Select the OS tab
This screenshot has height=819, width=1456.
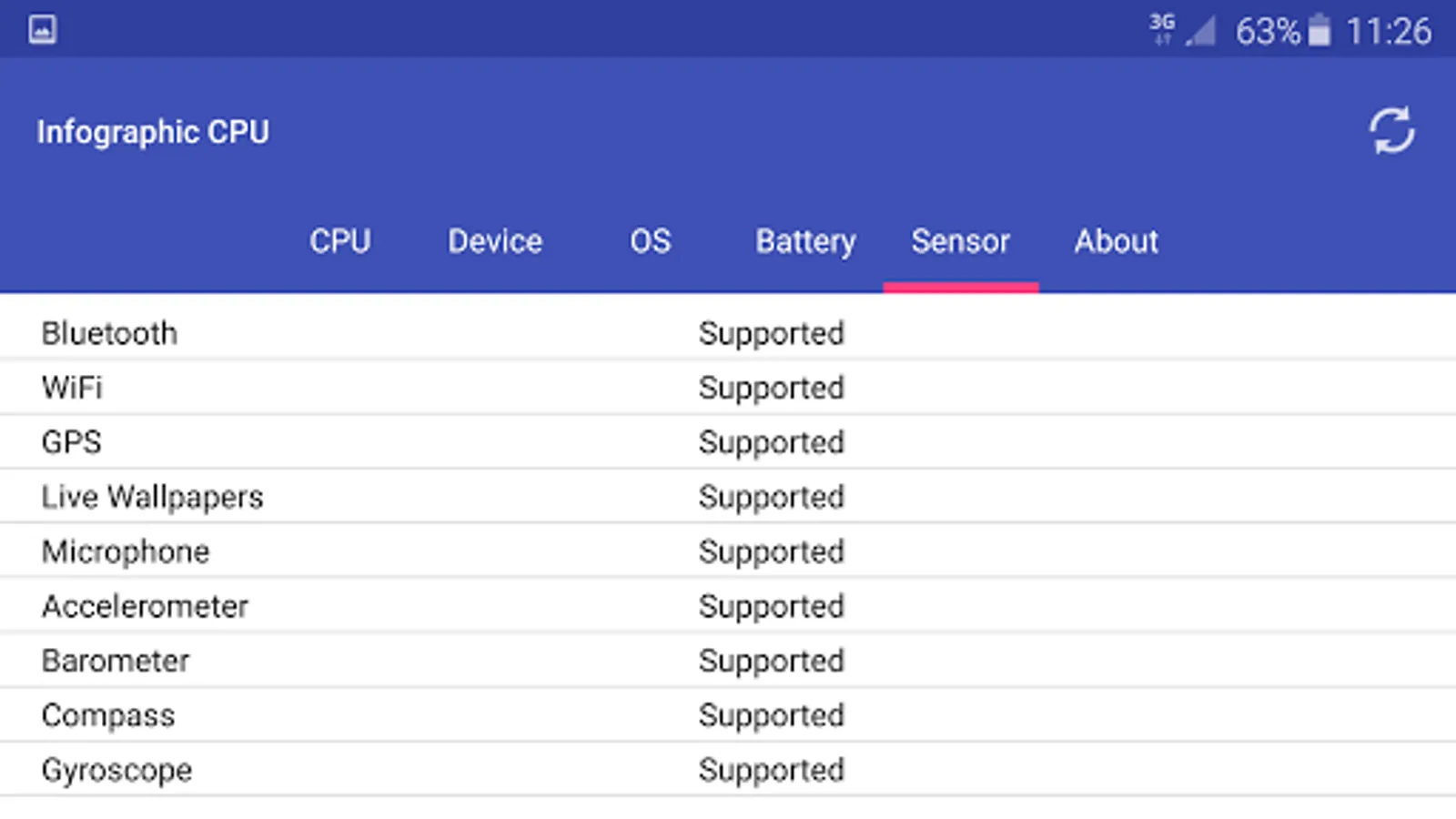pos(650,241)
